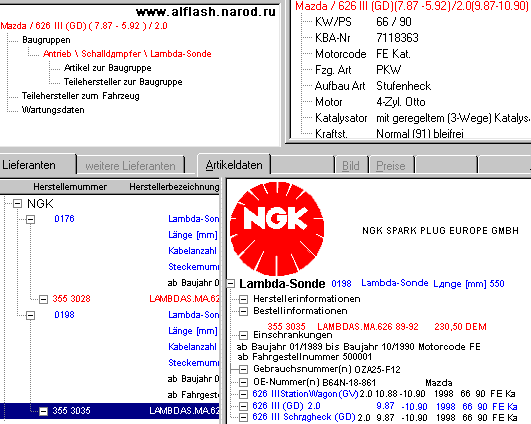Collapse the 0198 article node
531x424 pixels.
coord(30,315)
